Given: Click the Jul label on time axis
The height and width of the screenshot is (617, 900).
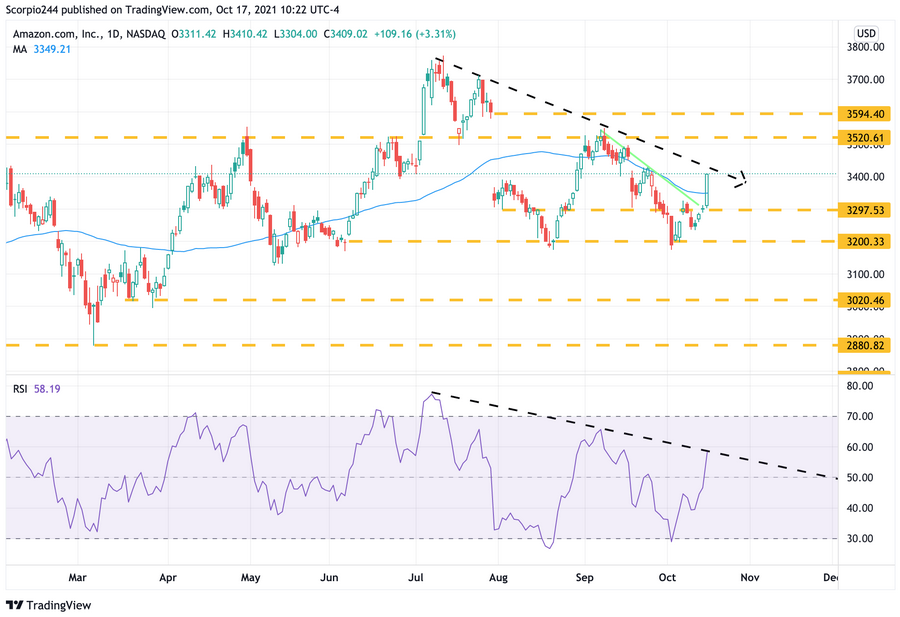Looking at the screenshot, I should 416,577.
